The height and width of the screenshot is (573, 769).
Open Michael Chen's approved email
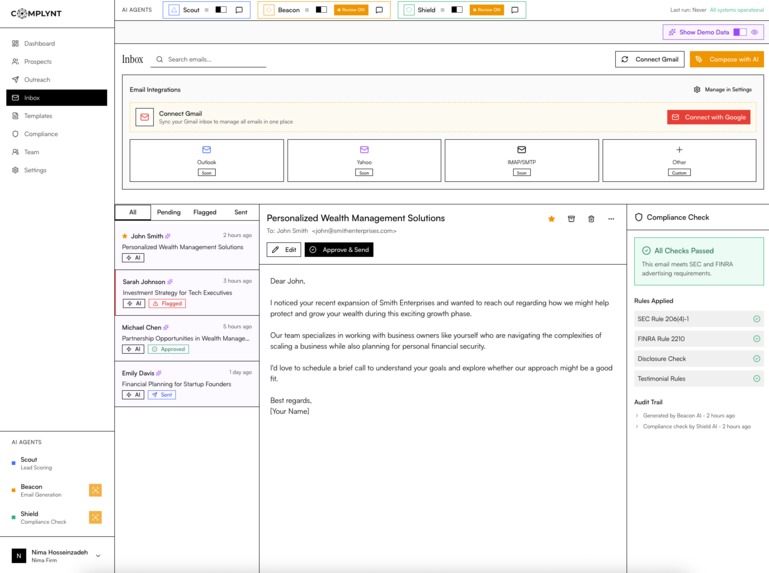187,338
